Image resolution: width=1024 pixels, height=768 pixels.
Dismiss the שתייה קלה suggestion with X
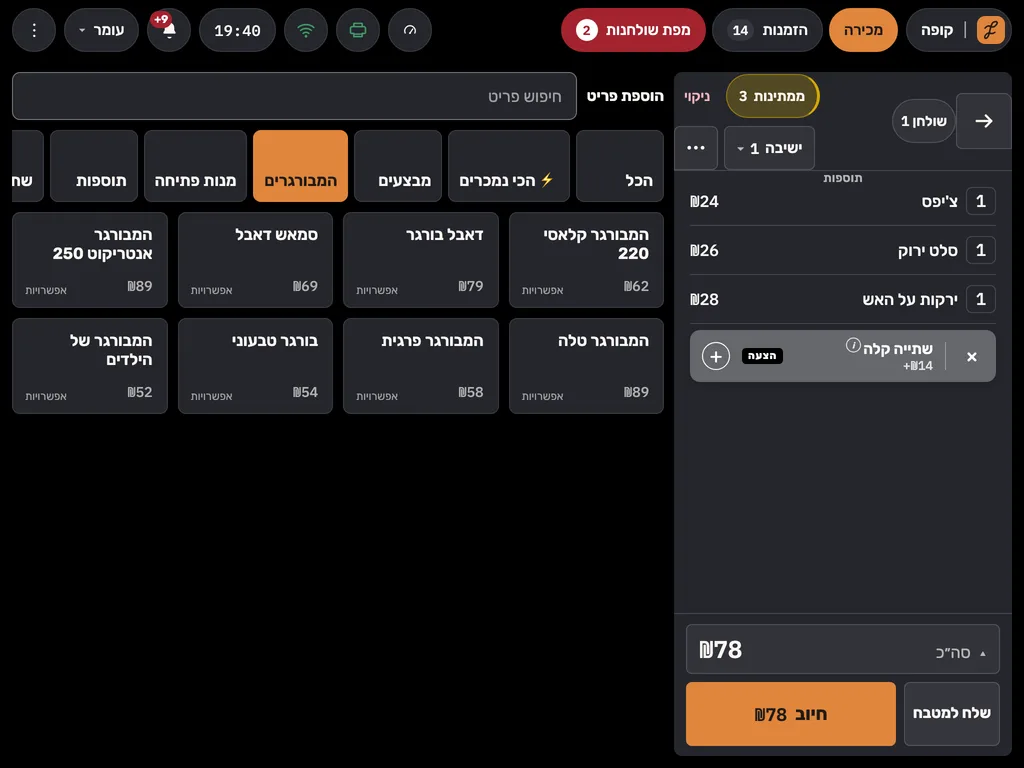972,357
